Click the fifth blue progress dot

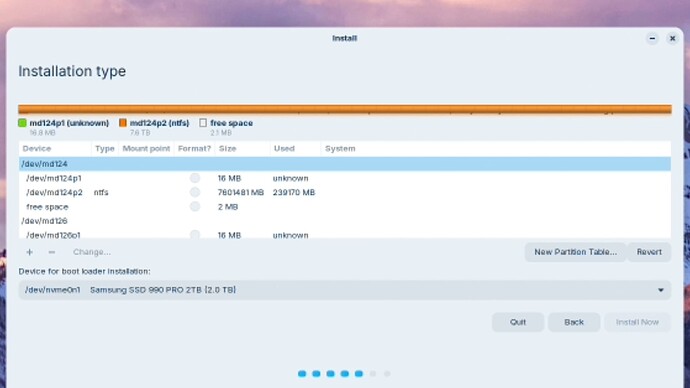(x=359, y=373)
